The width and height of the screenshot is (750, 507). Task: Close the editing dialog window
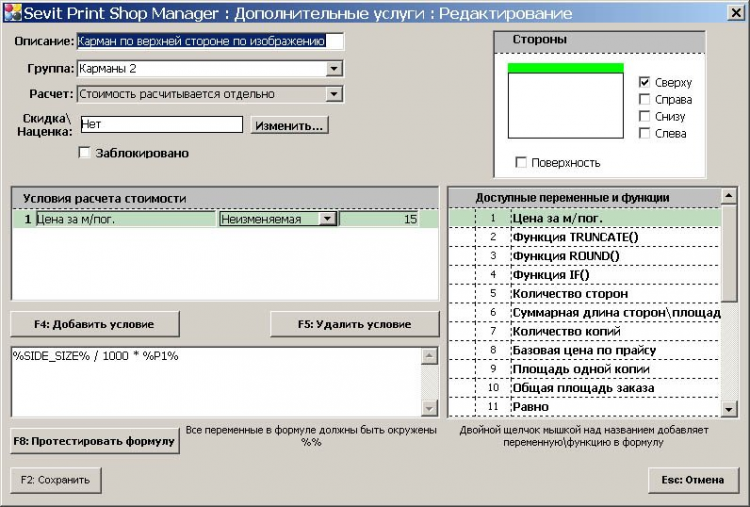coord(736,12)
